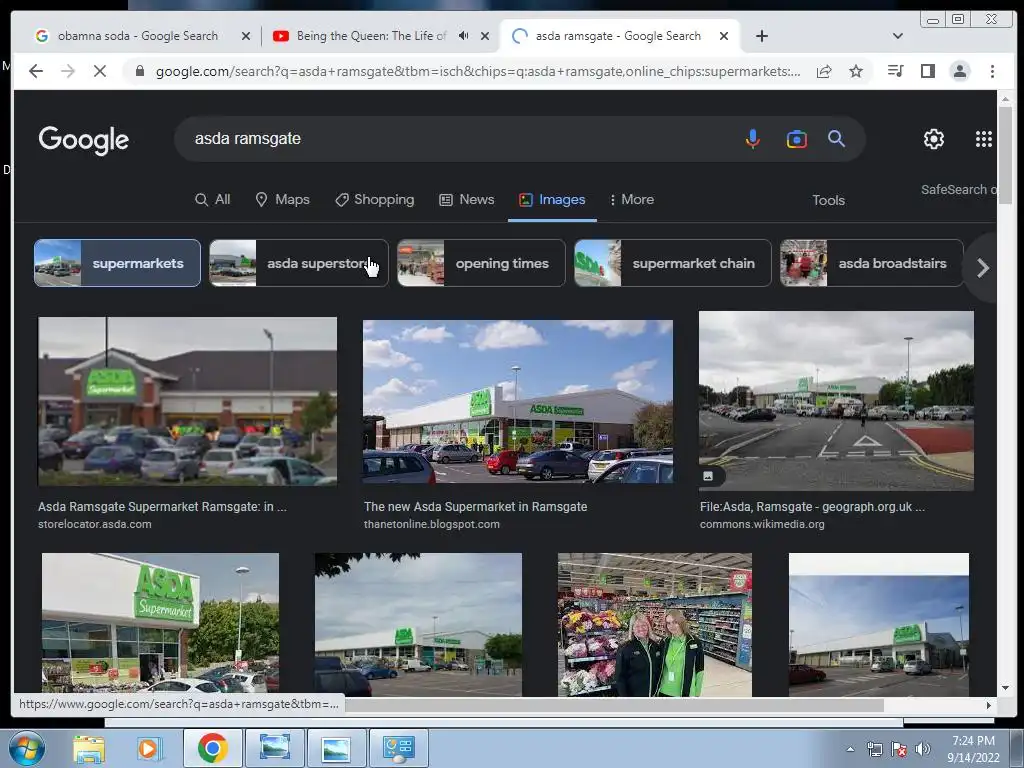Click the horizontal scrollbar right arrow
Image resolution: width=1024 pixels, height=768 pixels.
(x=989, y=705)
